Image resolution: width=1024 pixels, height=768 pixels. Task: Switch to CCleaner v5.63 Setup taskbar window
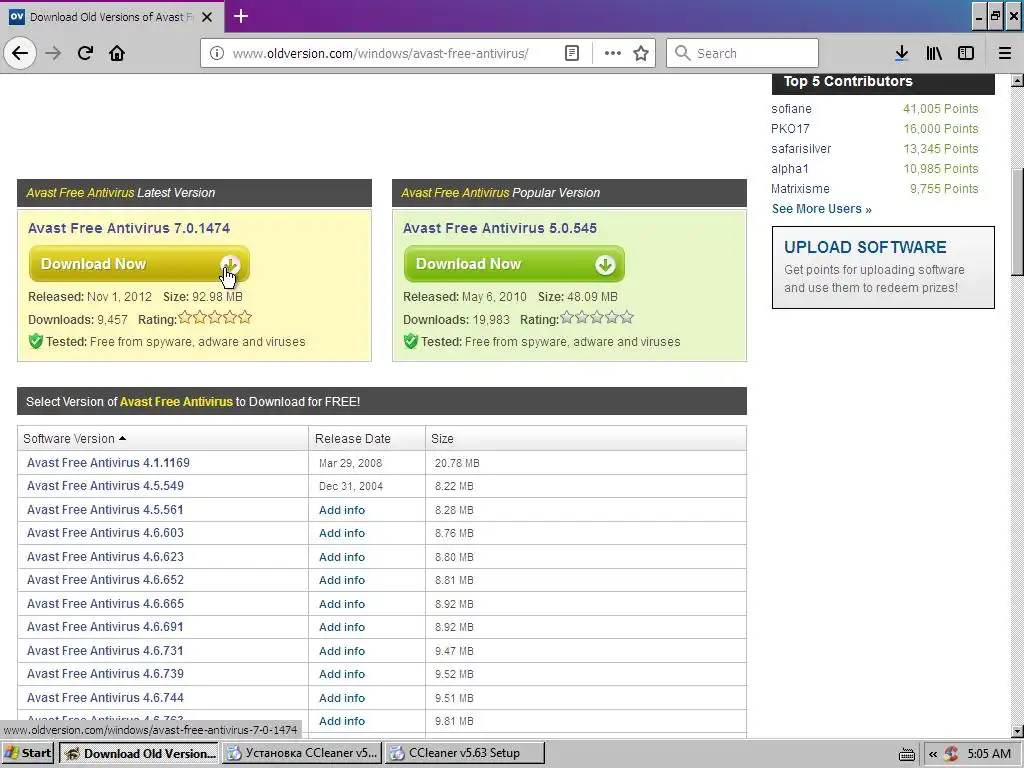[464, 753]
